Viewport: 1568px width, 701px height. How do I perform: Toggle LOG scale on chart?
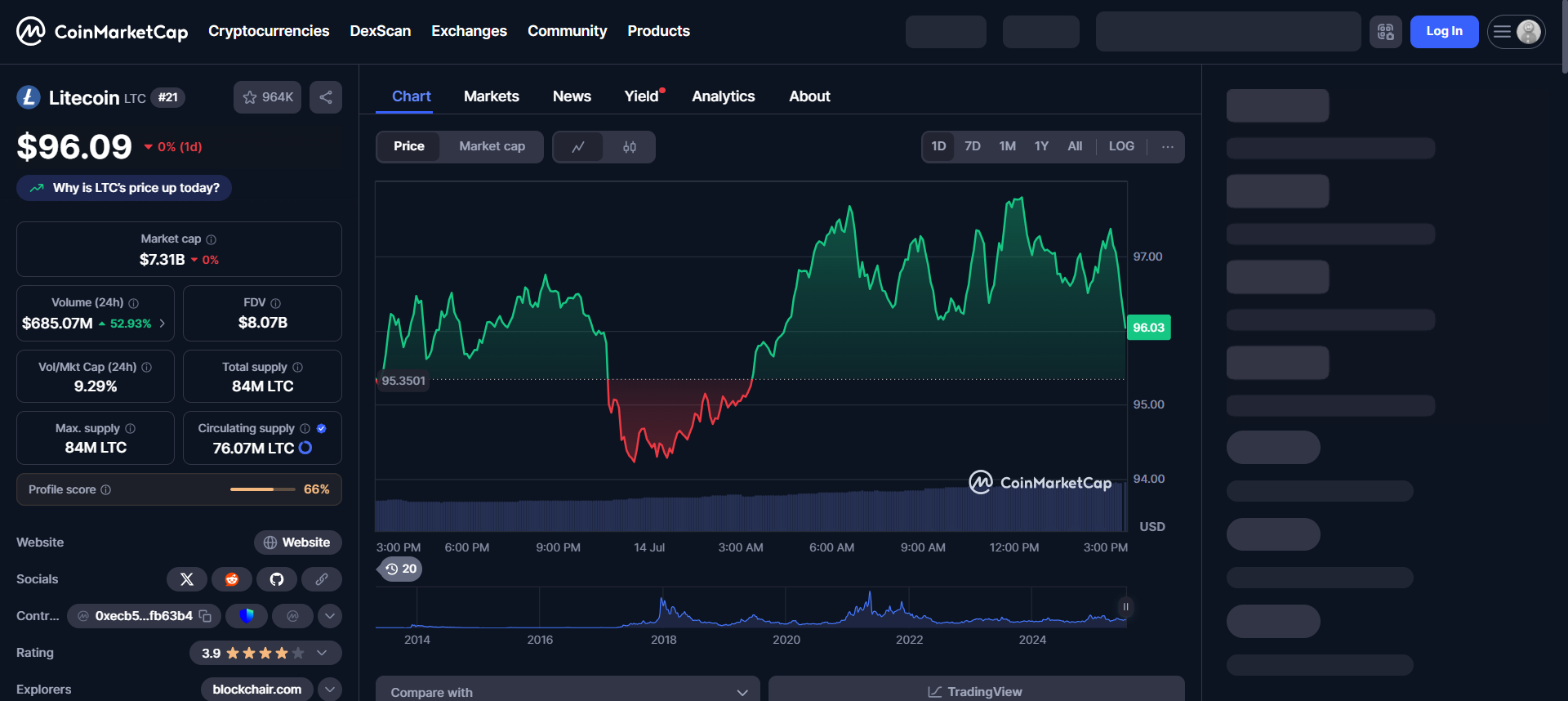pos(1121,146)
